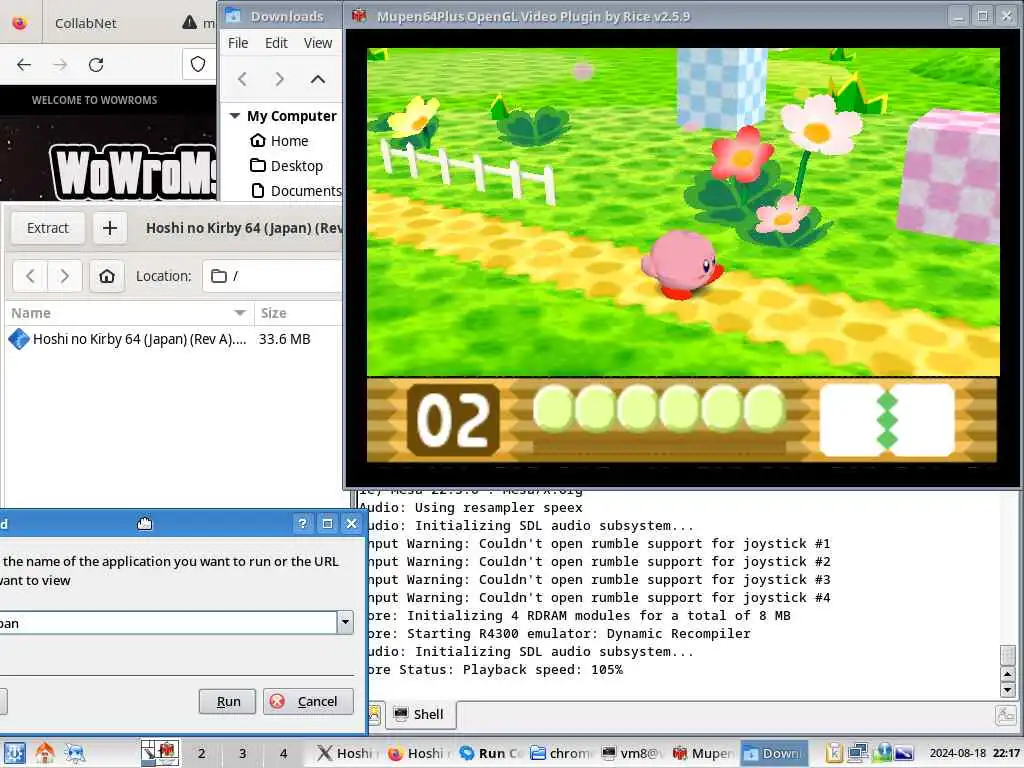The height and width of the screenshot is (768, 1024).
Task: Select virtual desktop 1 in the pager
Action: [x=159, y=753]
